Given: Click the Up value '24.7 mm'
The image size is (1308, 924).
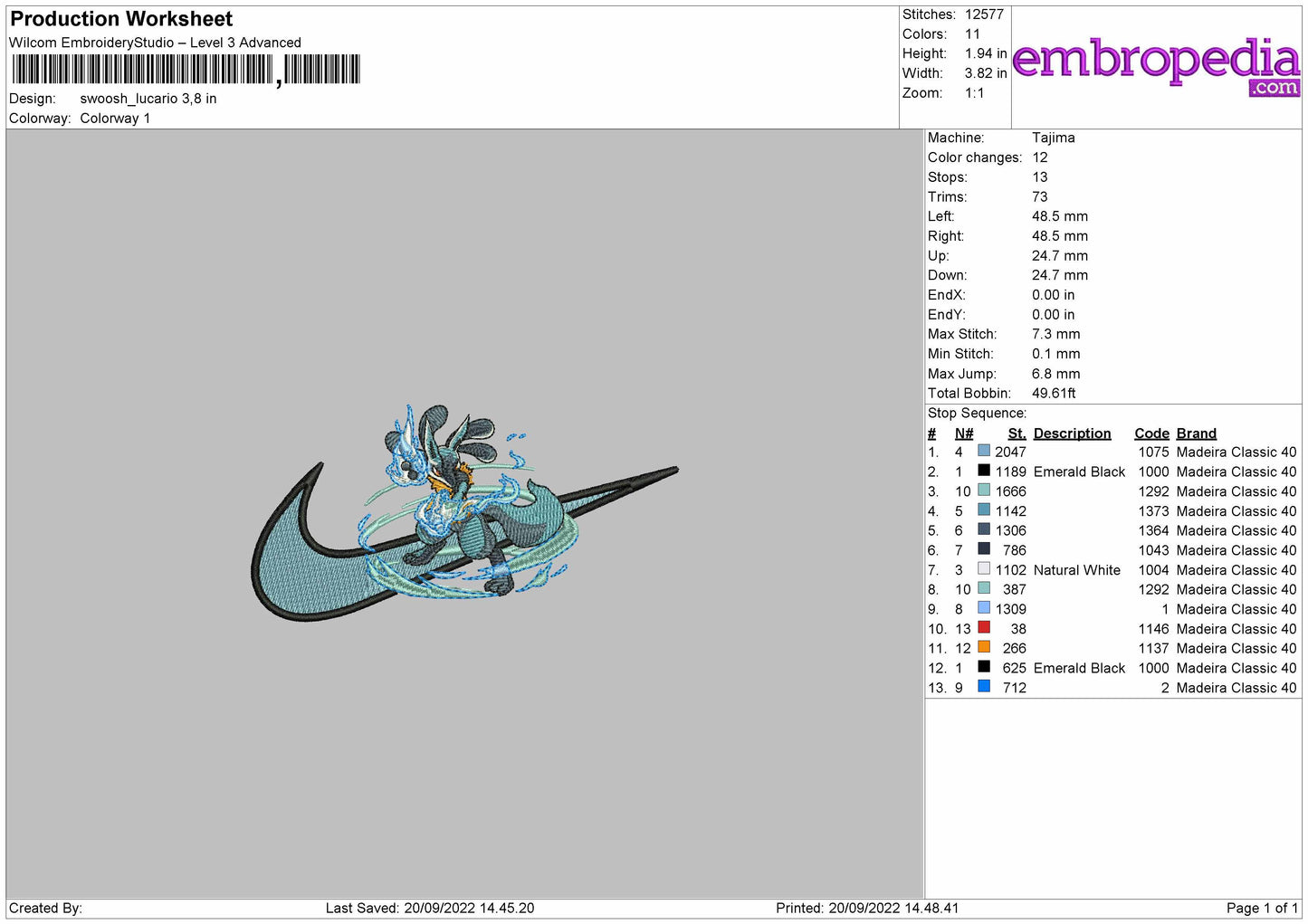Looking at the screenshot, I should (x=1060, y=256).
